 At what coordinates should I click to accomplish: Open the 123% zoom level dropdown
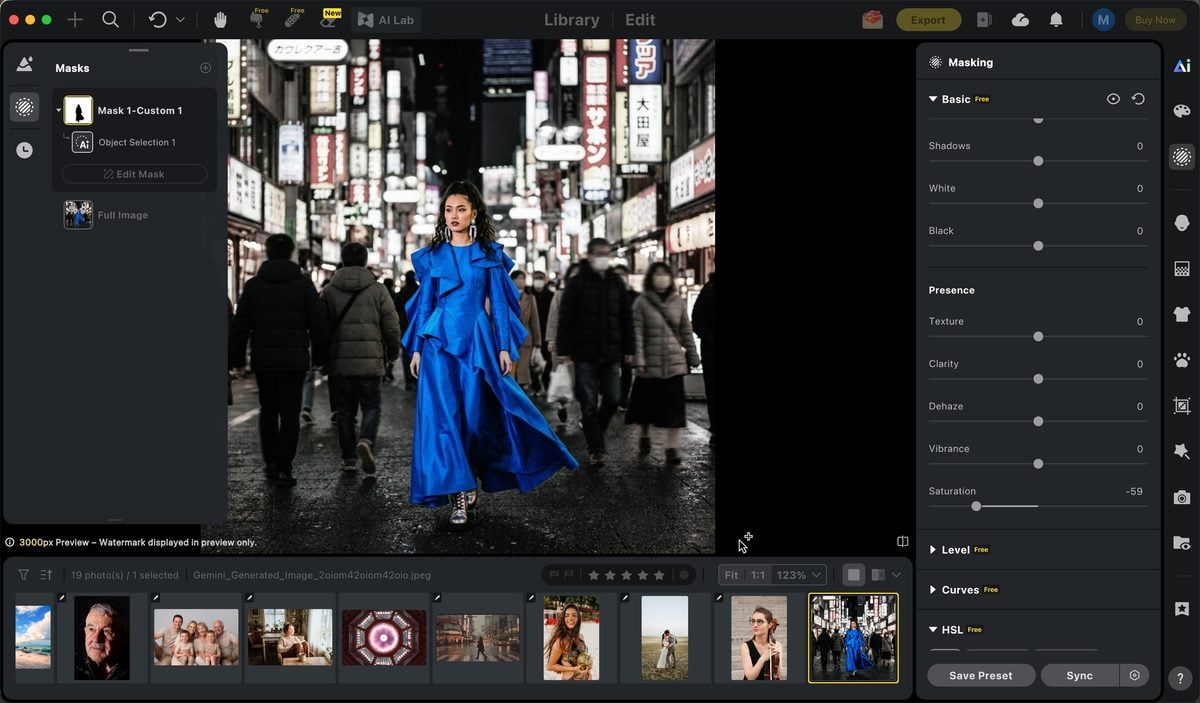(801, 575)
